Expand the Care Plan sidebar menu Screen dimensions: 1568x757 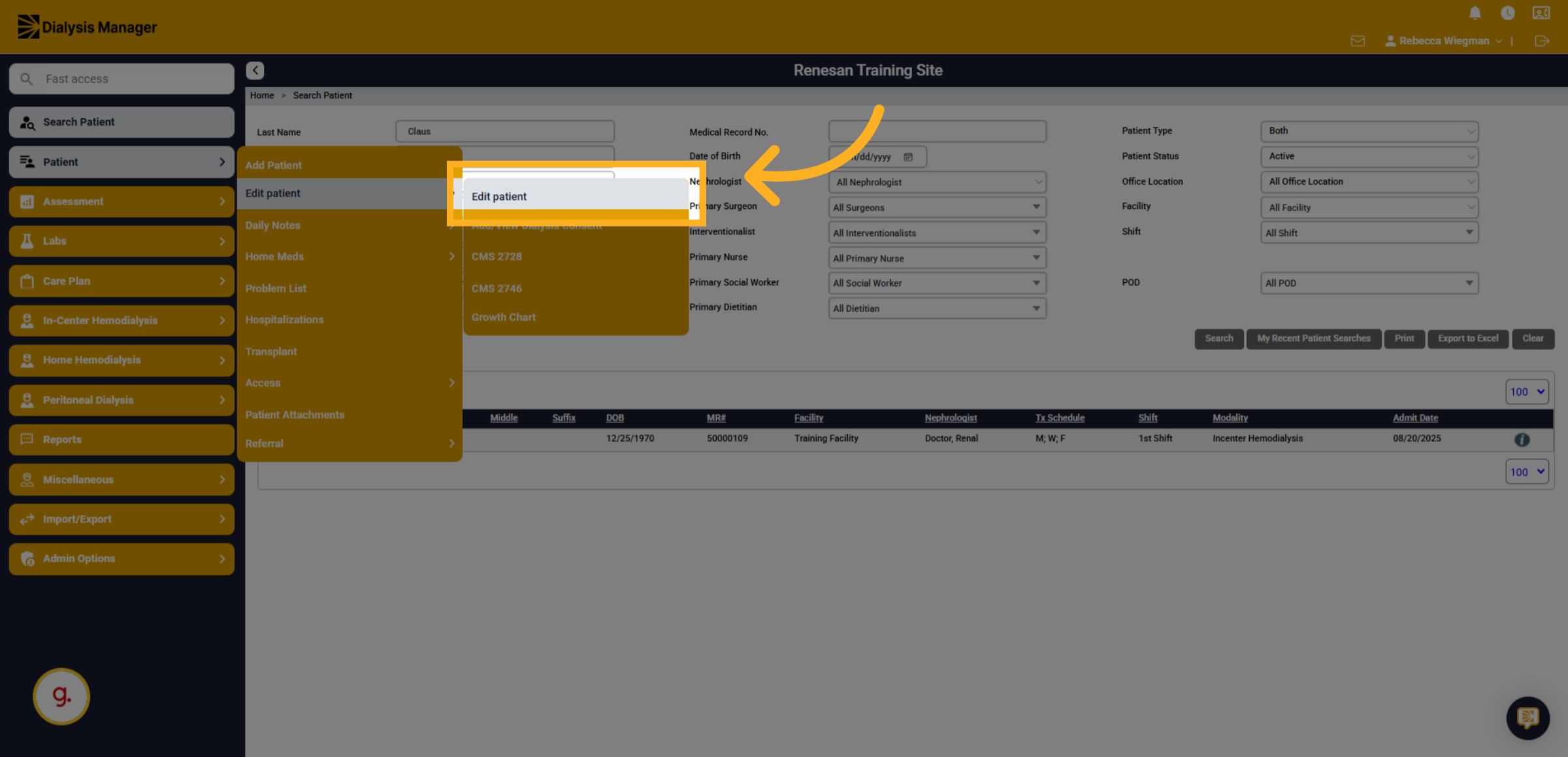pyautogui.click(x=122, y=281)
